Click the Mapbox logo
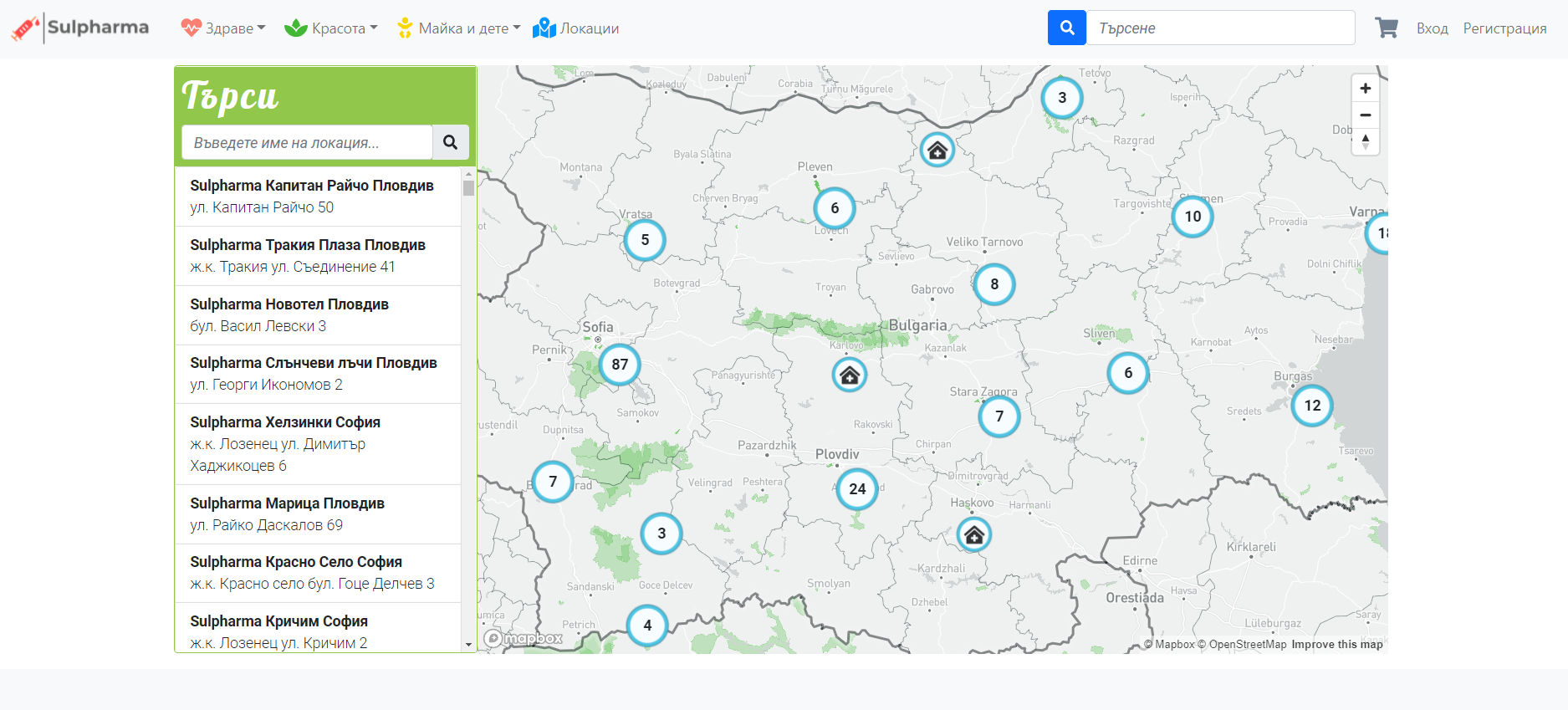Viewport: 1568px width, 710px height. [x=524, y=639]
